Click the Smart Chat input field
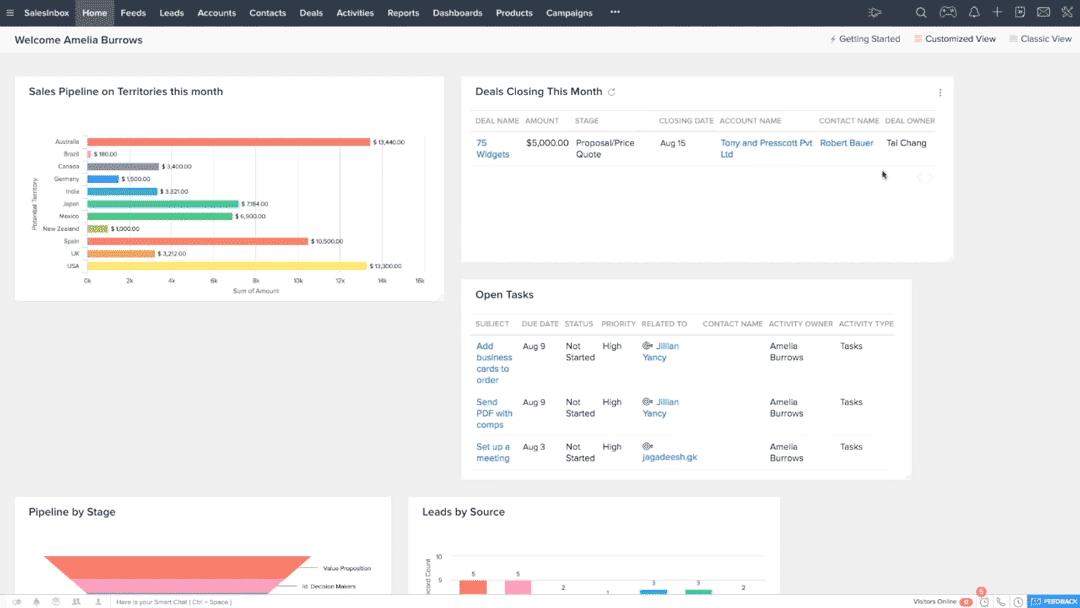This screenshot has height=608, width=1080. 174,602
